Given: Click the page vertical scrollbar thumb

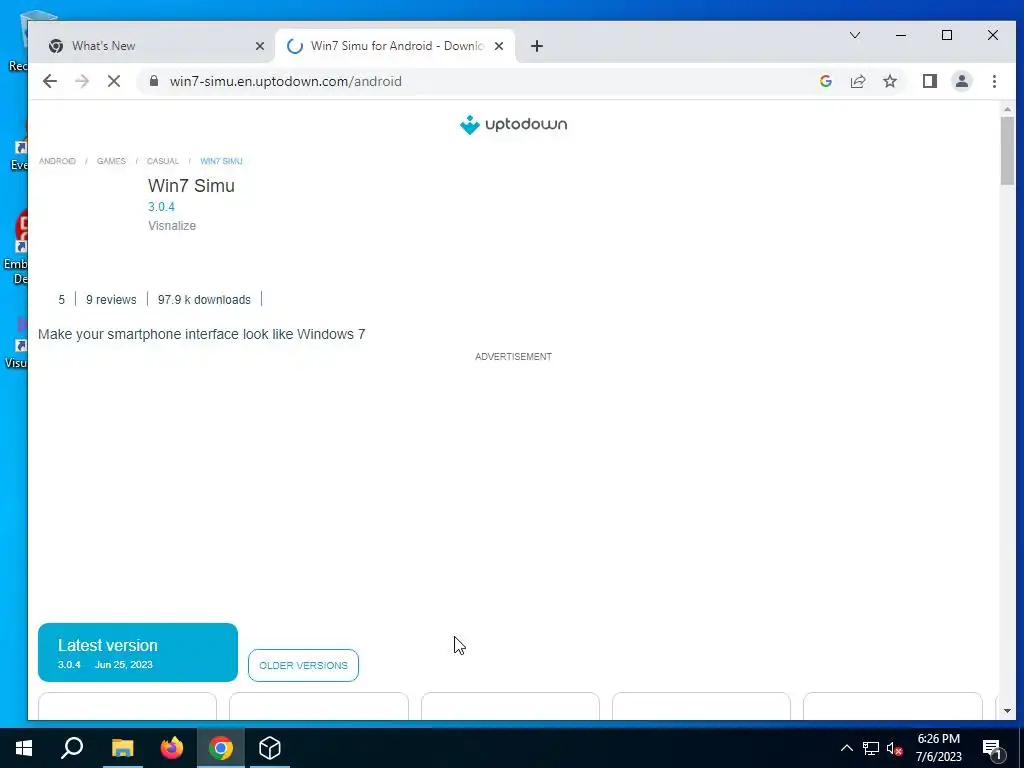Looking at the screenshot, I should click(1007, 150).
